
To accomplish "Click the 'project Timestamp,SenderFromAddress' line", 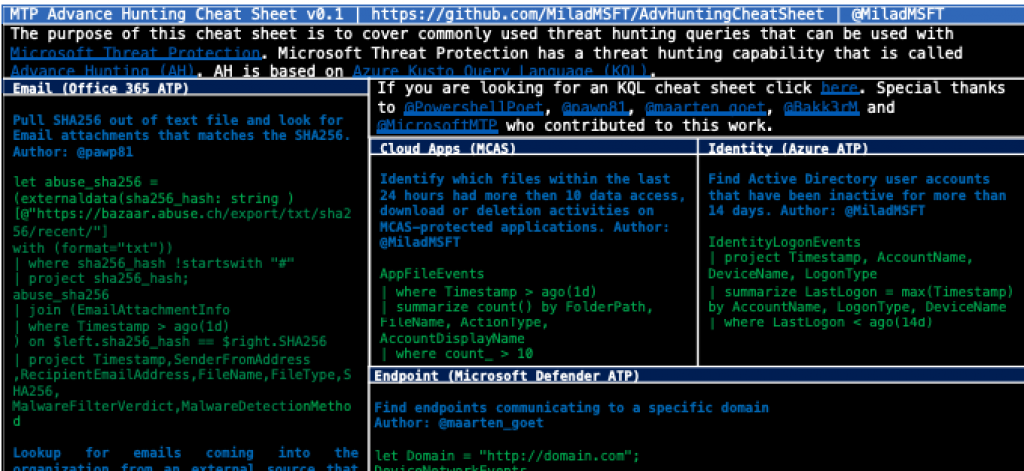I will (x=161, y=360).
